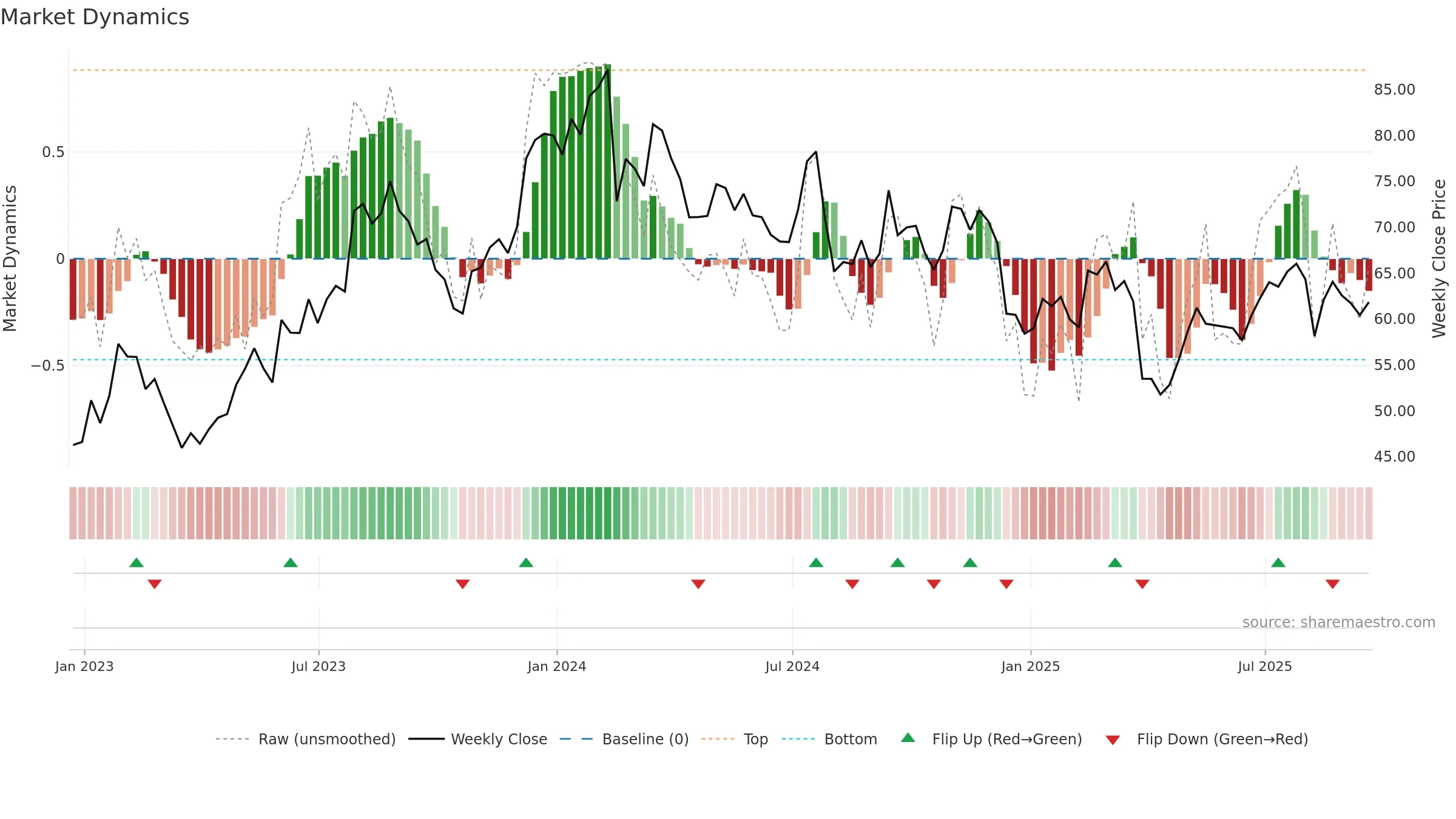Image resolution: width=1456 pixels, height=819 pixels.
Task: Click the 0.5 left axis tick label
Action: coord(53,152)
